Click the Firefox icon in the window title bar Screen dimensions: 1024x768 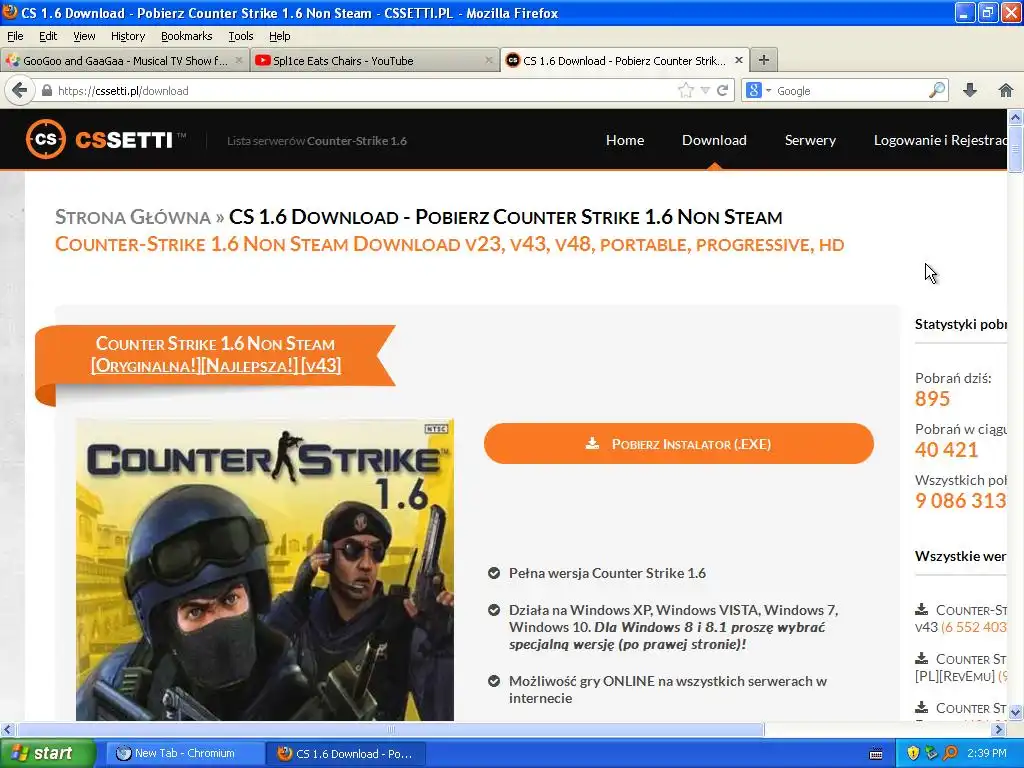click(9, 12)
